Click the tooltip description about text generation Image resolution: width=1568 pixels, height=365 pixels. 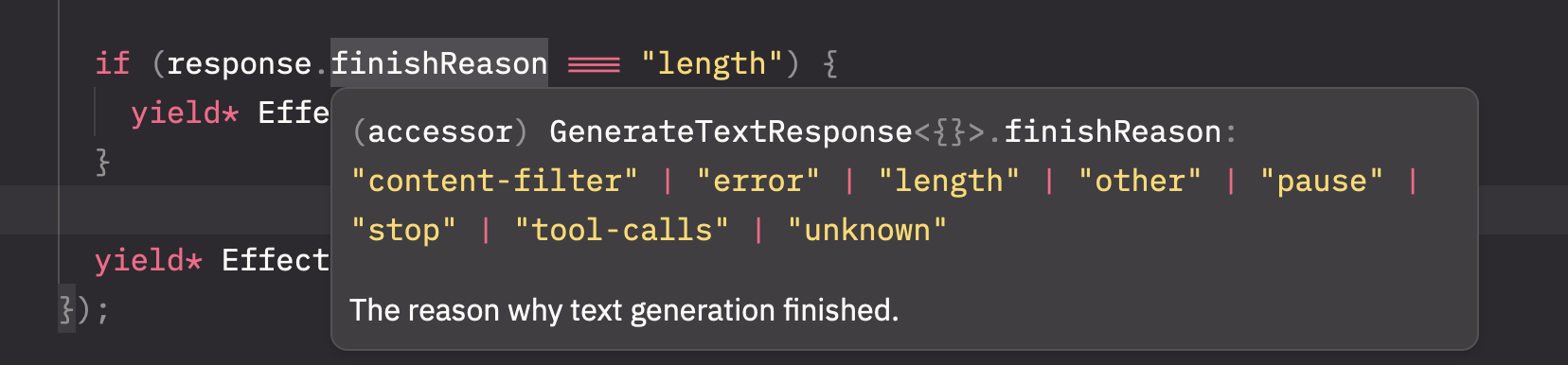point(624,310)
